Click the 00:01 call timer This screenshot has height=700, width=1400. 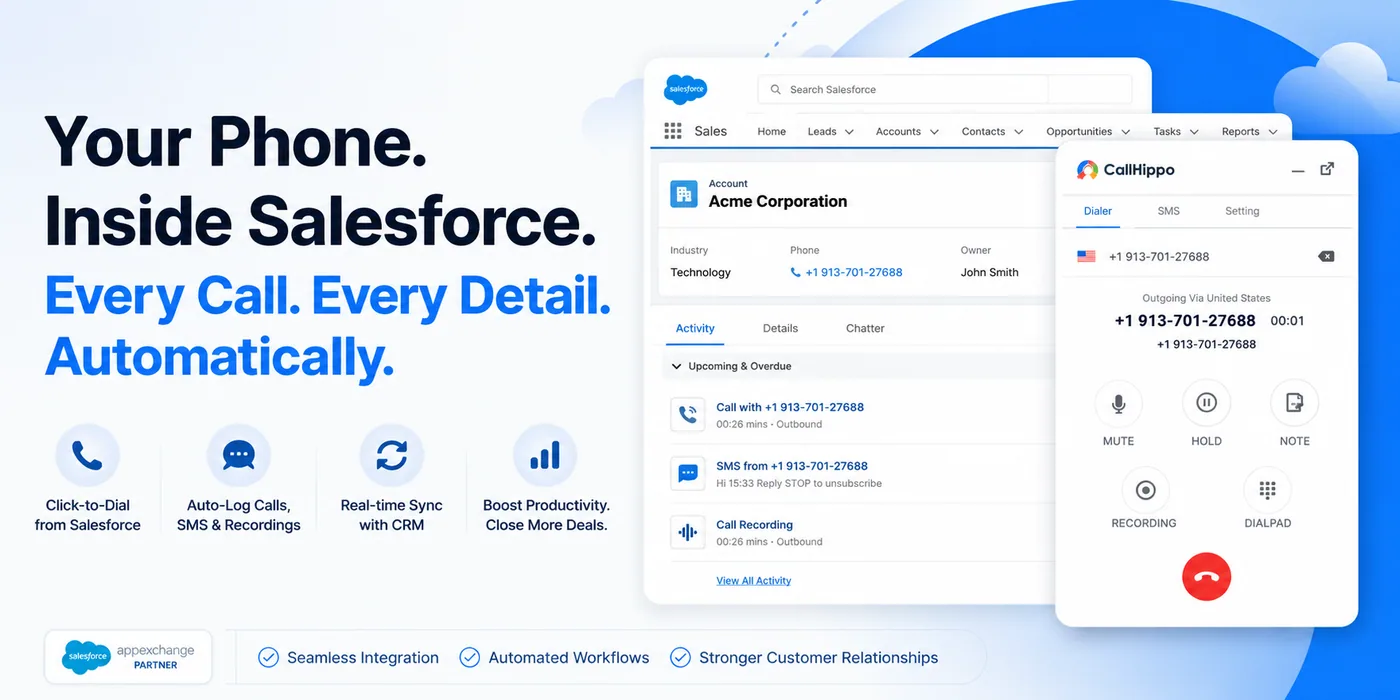click(x=1287, y=321)
